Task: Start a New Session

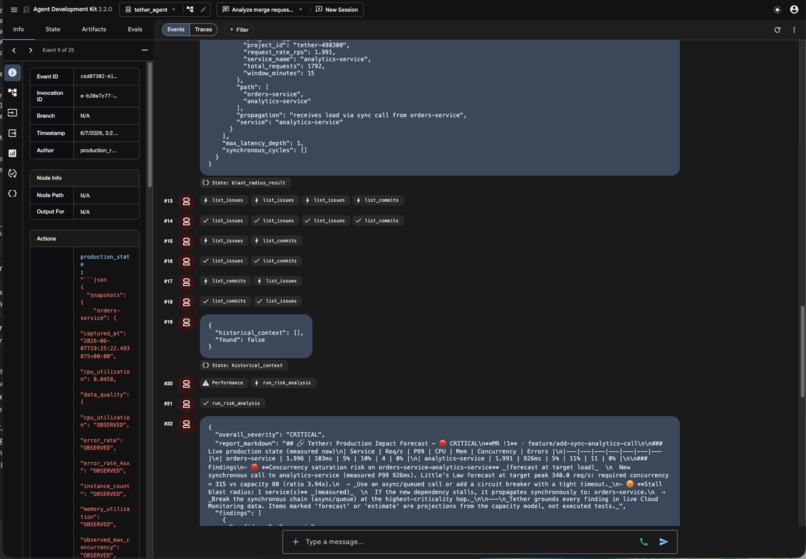Action: pyautogui.click(x=337, y=9)
